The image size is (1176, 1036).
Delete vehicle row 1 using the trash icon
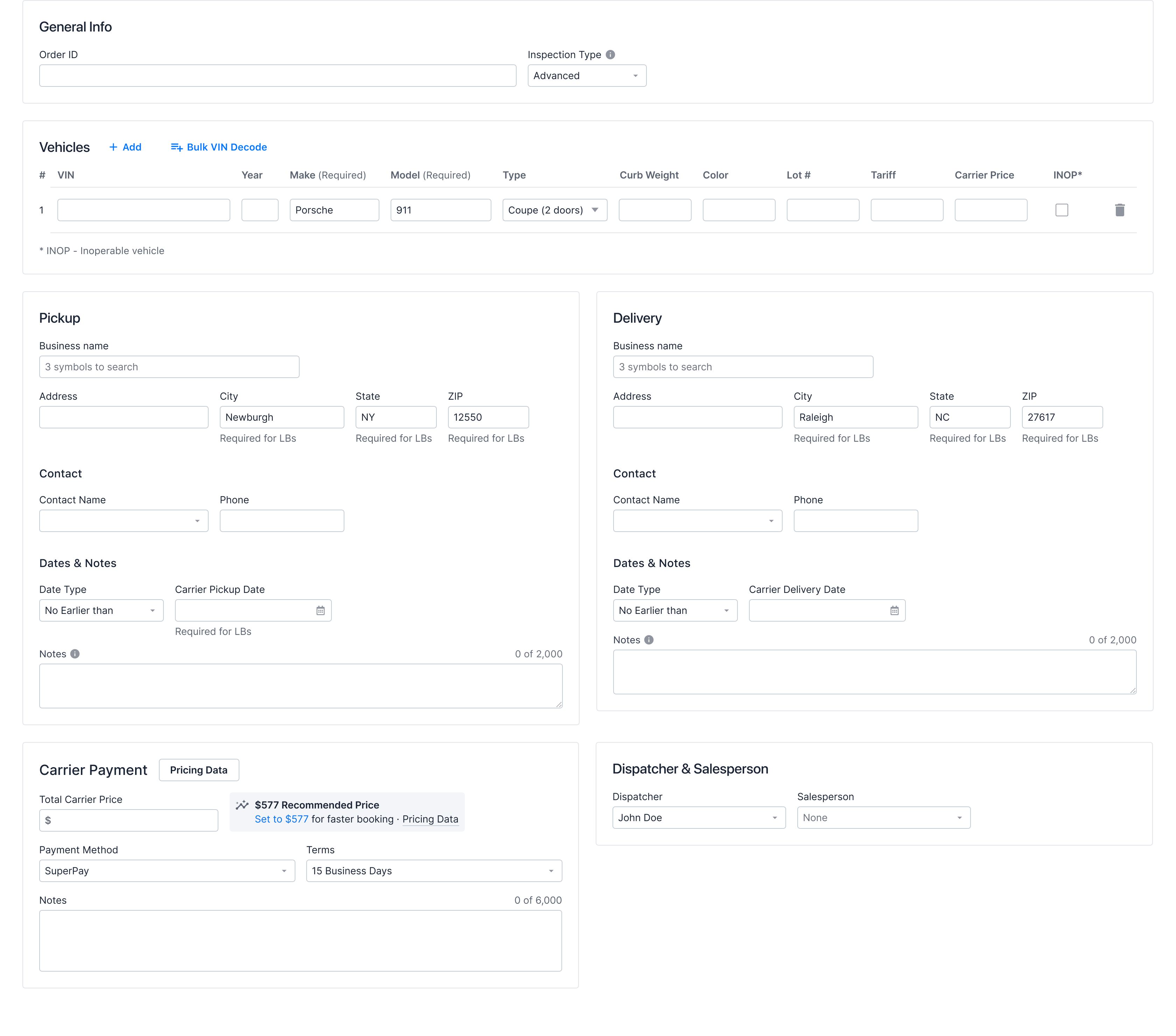pyautogui.click(x=1120, y=210)
